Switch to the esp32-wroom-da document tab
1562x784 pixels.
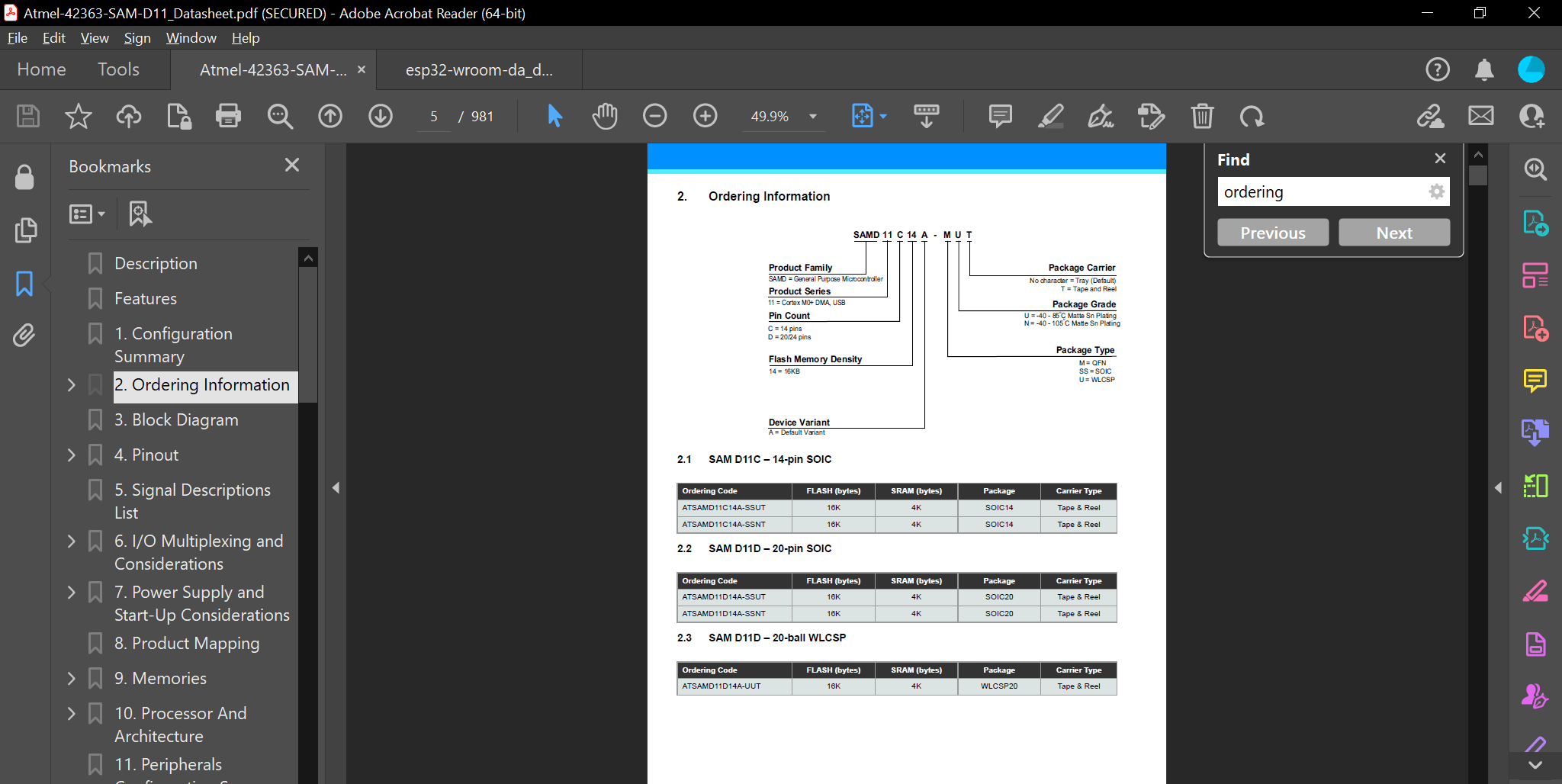(x=479, y=70)
